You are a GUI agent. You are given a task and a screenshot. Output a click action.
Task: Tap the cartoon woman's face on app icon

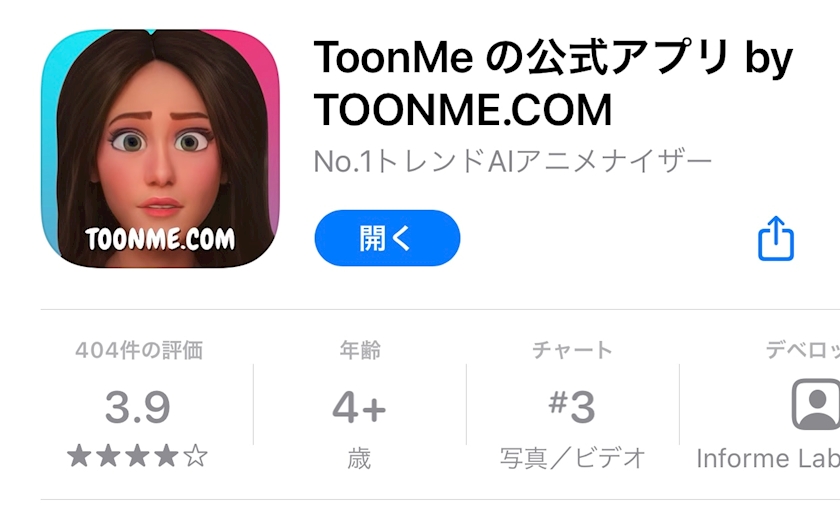(x=160, y=148)
